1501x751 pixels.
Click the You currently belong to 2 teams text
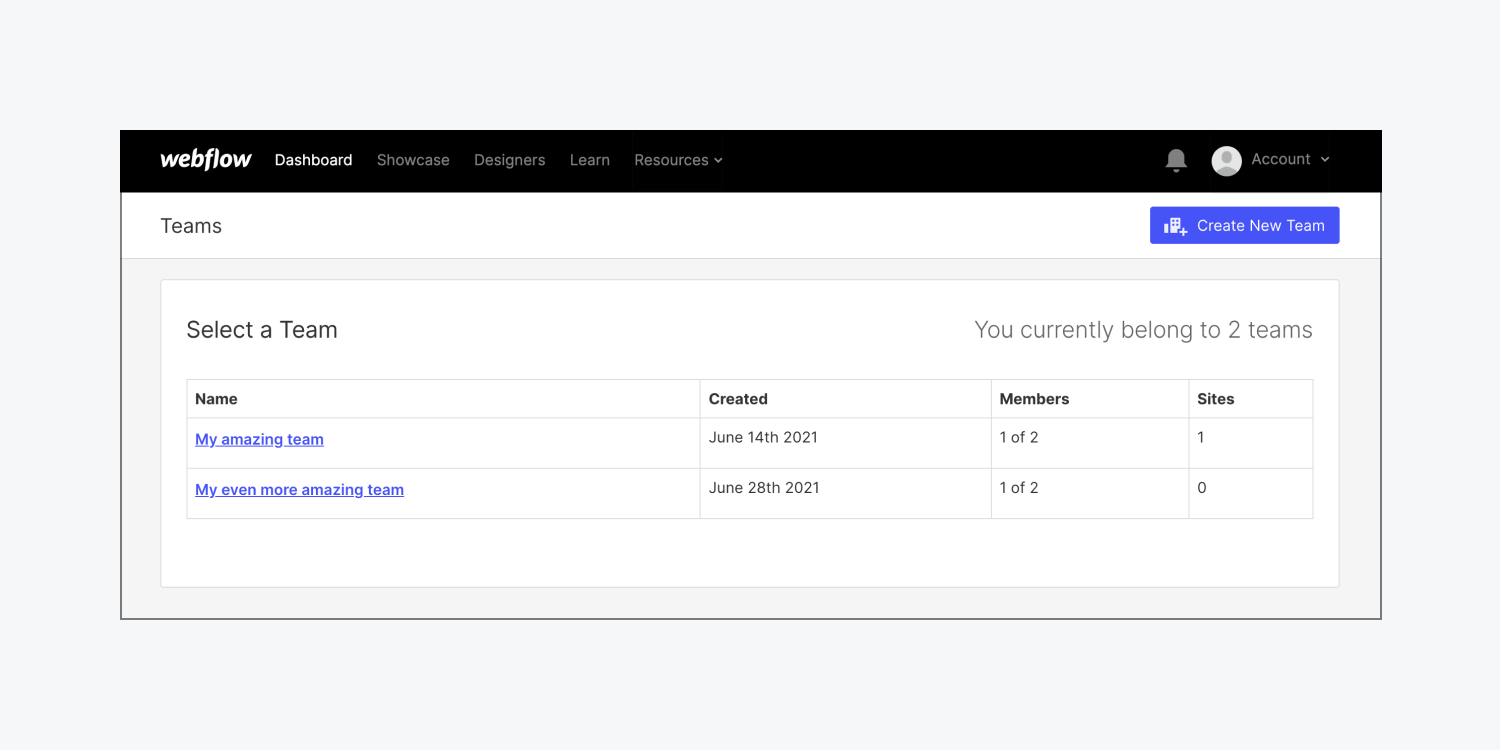coord(1143,330)
